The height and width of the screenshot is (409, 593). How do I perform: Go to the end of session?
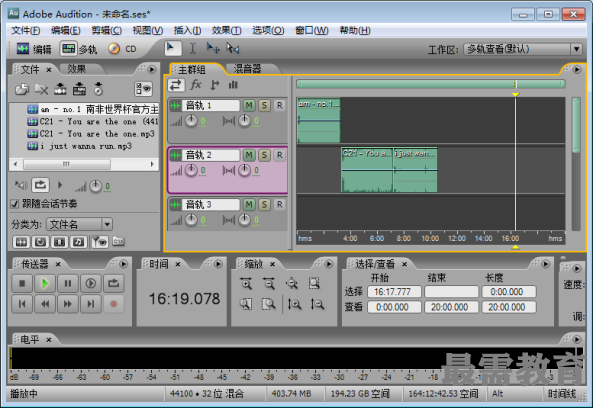click(x=90, y=304)
